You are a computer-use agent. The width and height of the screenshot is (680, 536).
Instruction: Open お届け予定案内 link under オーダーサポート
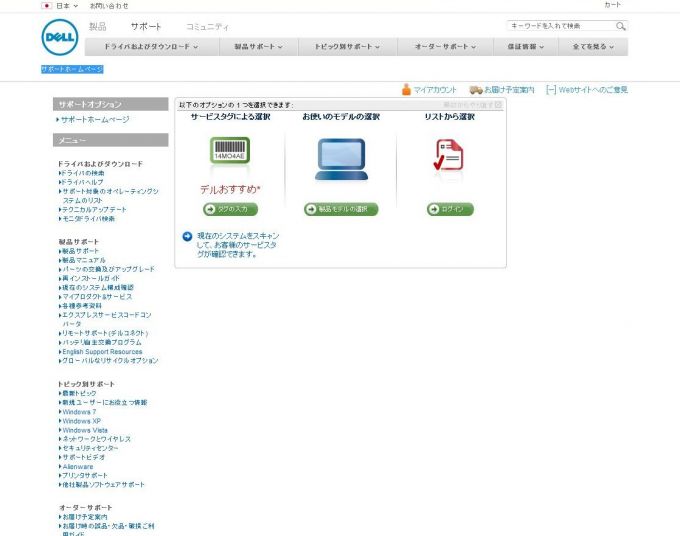click(x=85, y=517)
